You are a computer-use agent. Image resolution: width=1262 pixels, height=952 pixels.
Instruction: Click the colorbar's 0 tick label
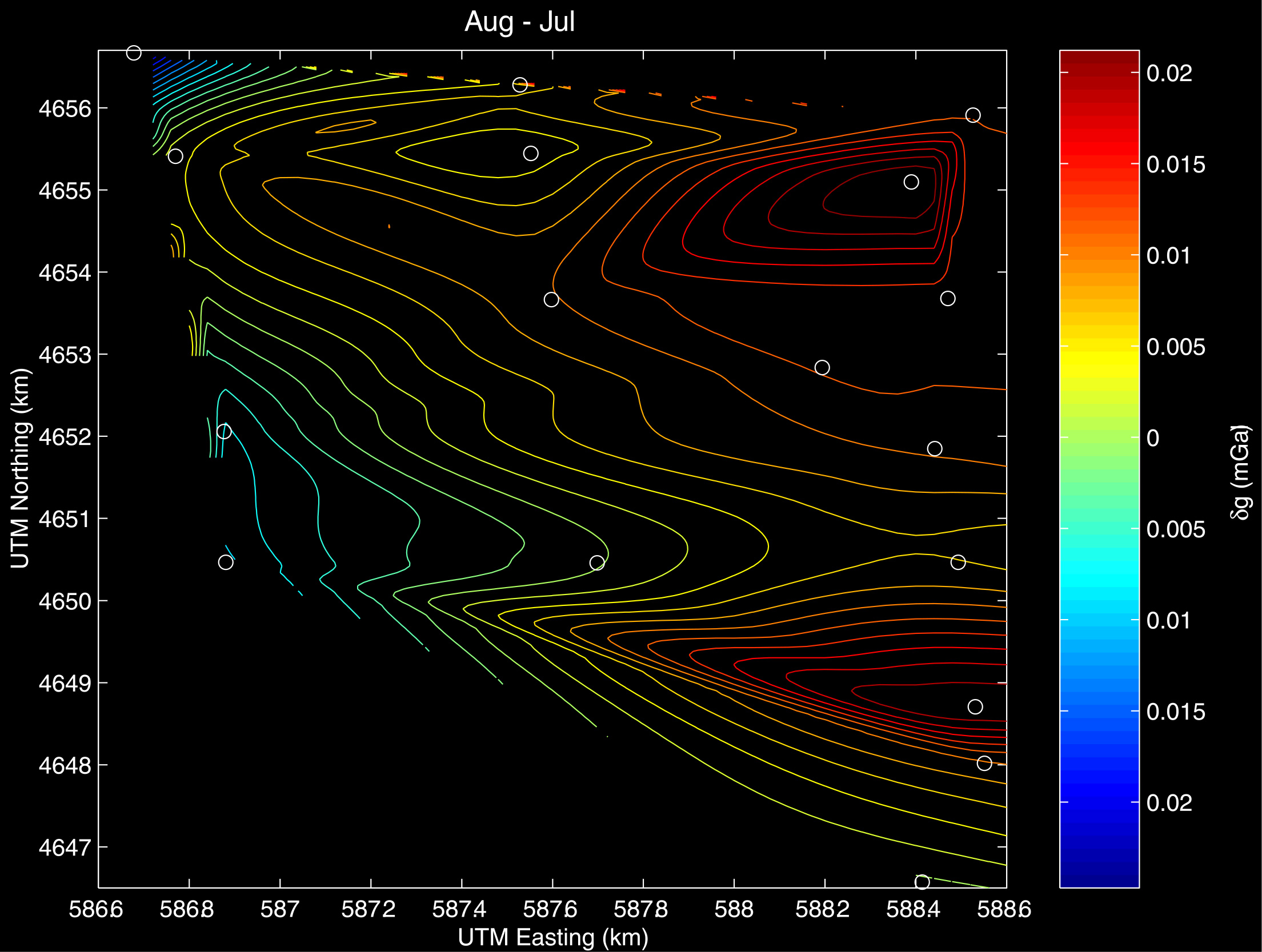pos(1153,439)
